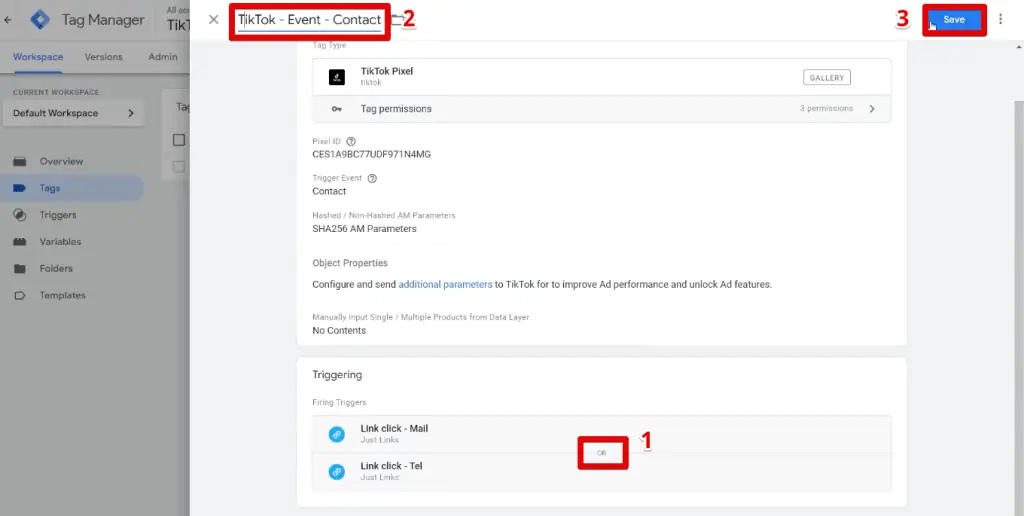Save the tag
Image resolution: width=1024 pixels, height=516 pixels.
(954, 20)
